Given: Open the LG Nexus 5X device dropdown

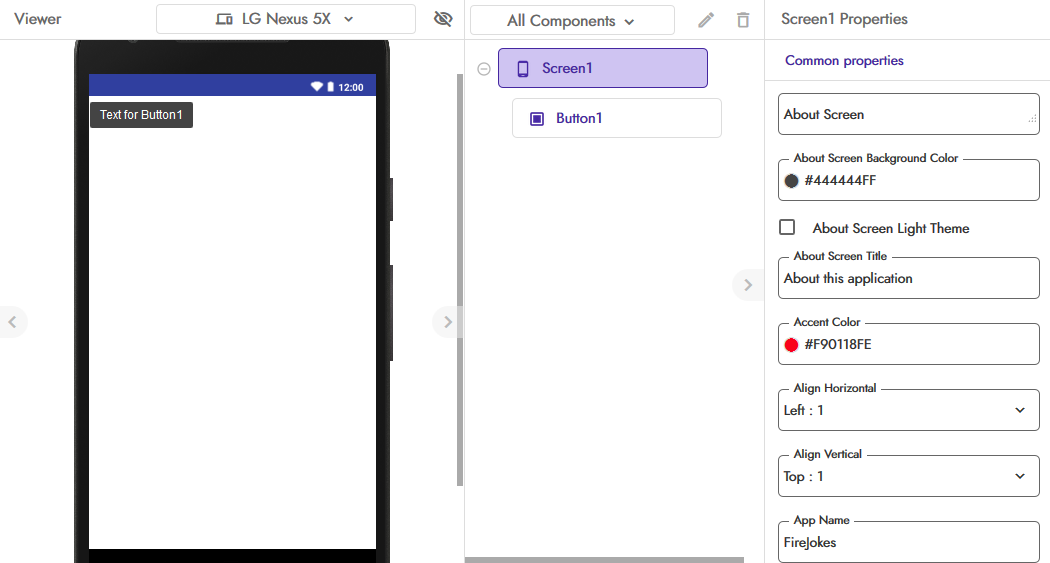Looking at the screenshot, I should [x=286, y=19].
